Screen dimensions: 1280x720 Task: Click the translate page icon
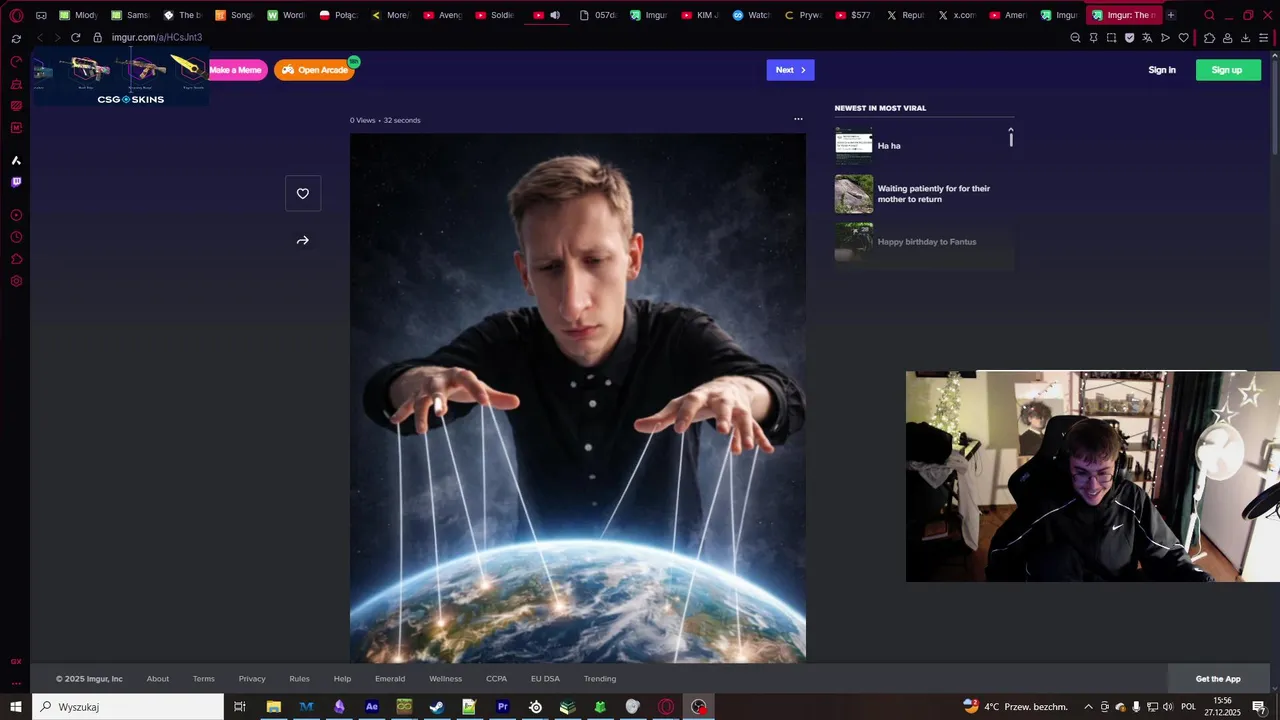click(1147, 38)
